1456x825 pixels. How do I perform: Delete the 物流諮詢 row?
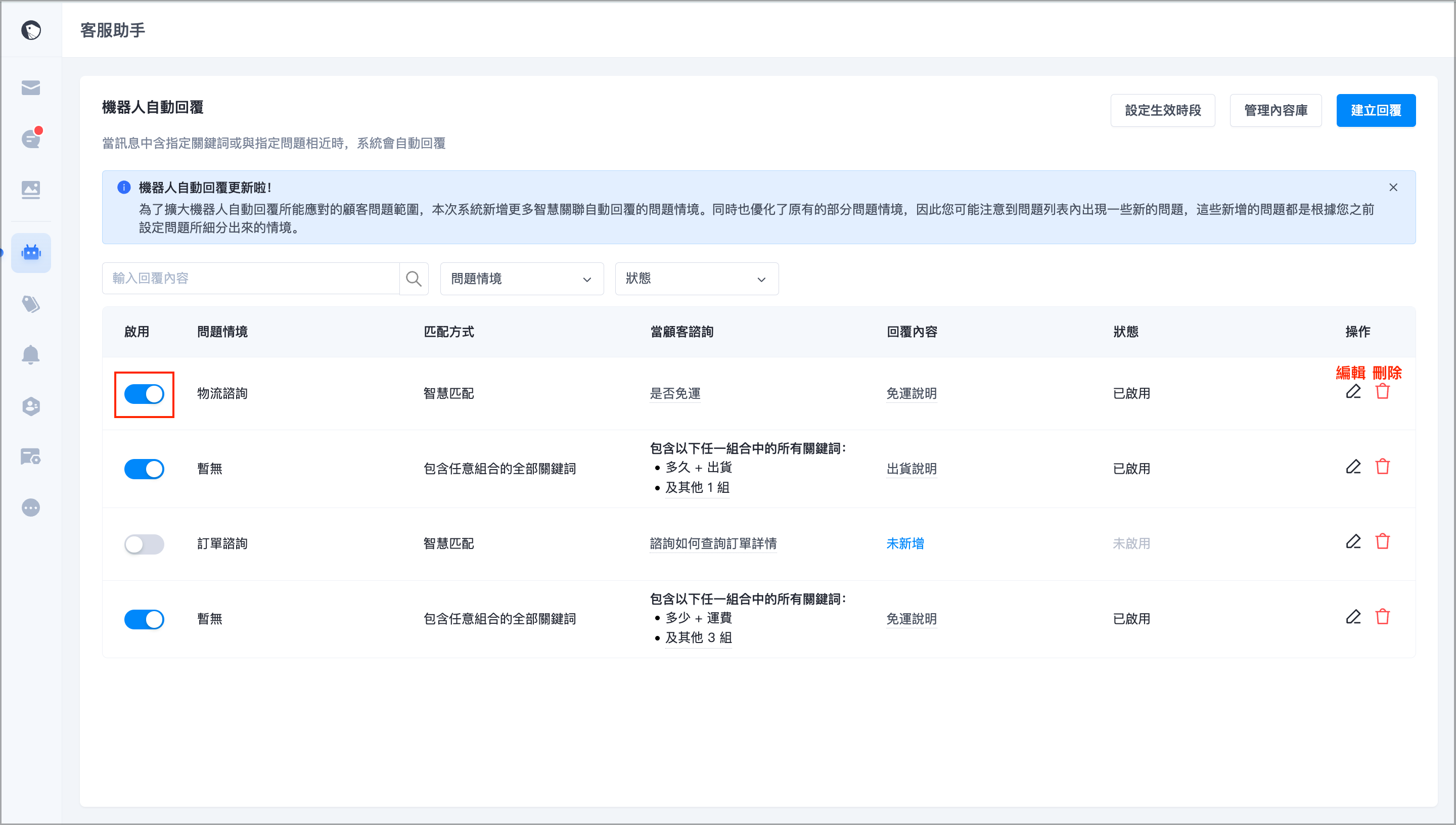point(1382,392)
